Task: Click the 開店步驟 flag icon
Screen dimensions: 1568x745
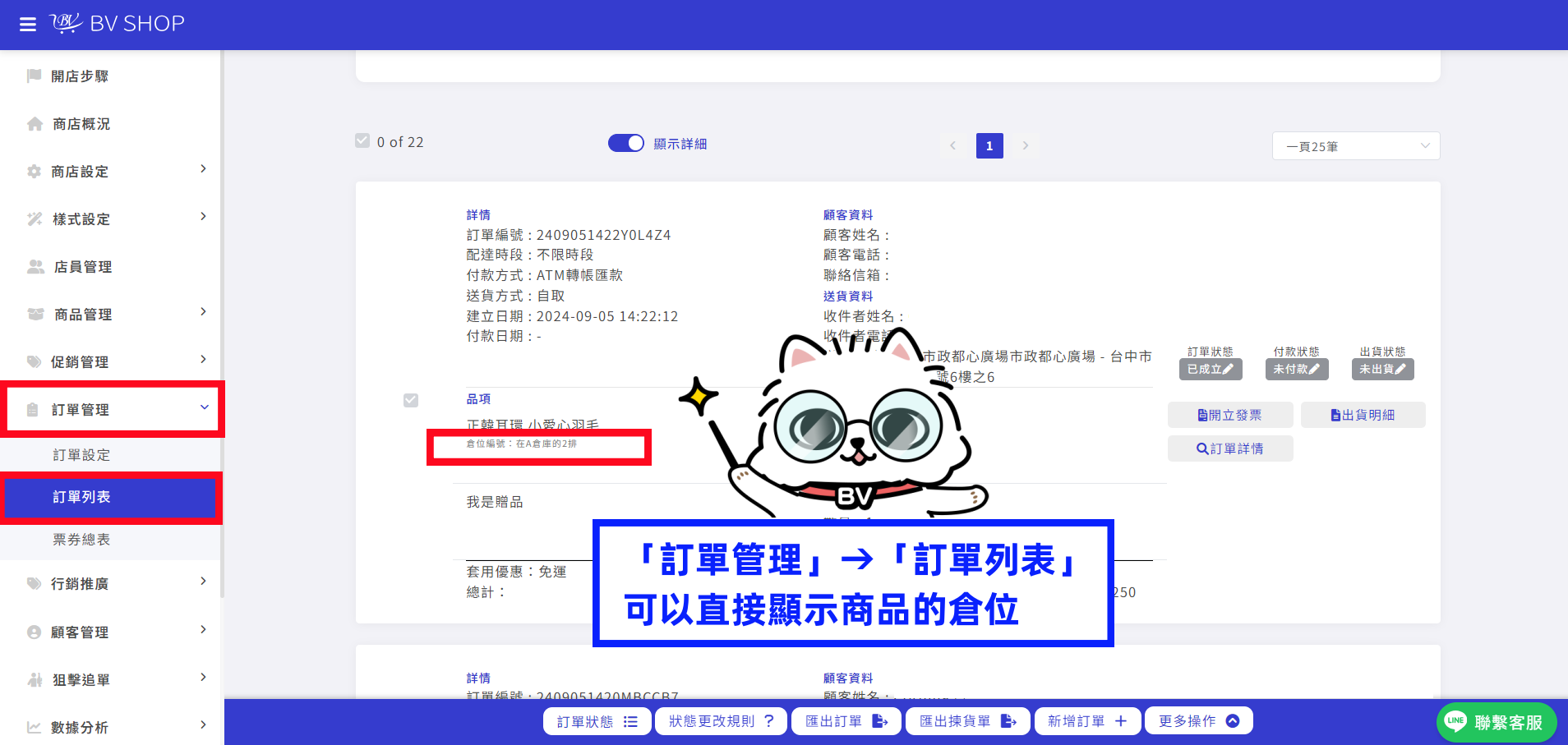Action: click(34, 76)
